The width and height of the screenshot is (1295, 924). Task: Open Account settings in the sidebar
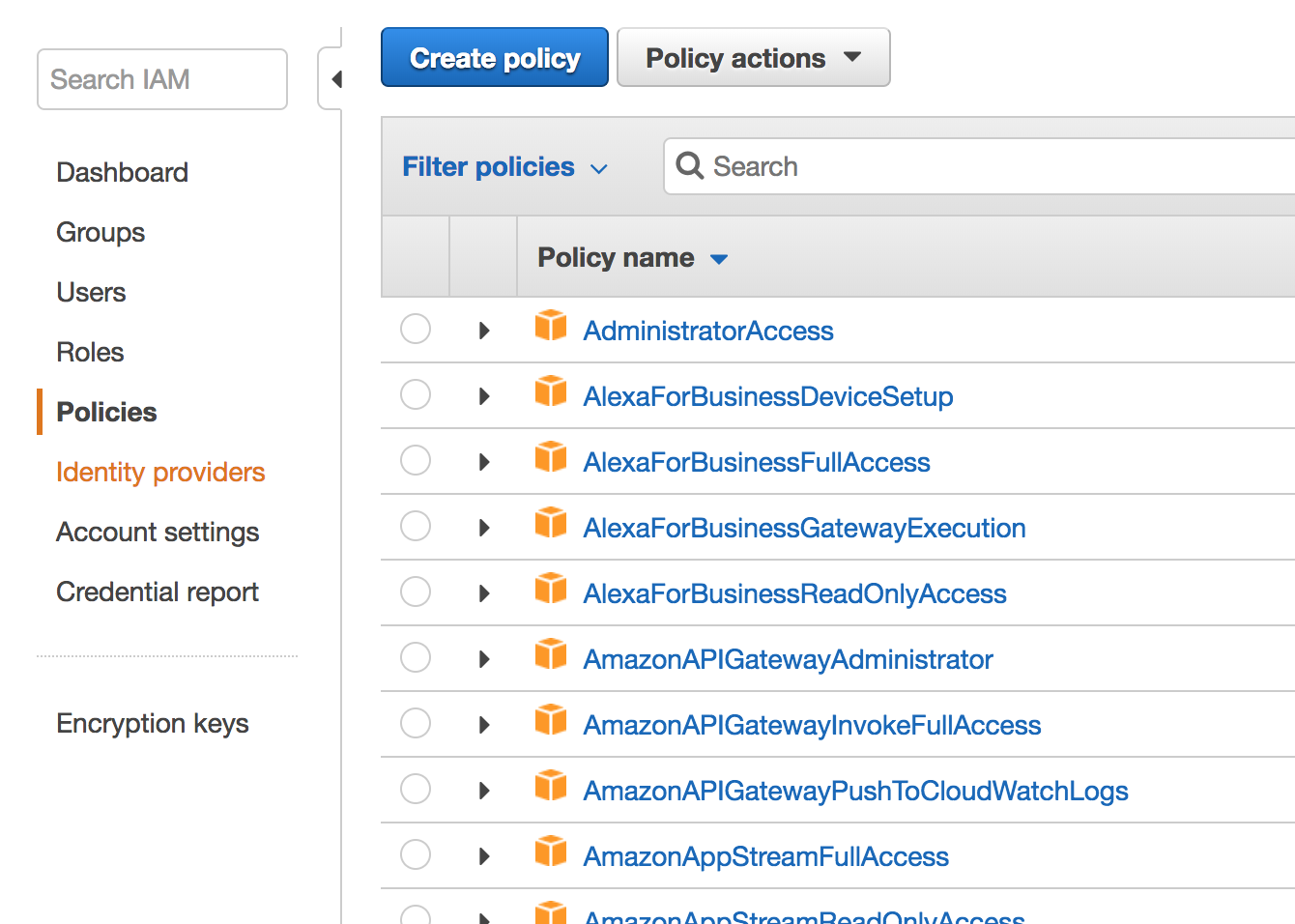158,532
